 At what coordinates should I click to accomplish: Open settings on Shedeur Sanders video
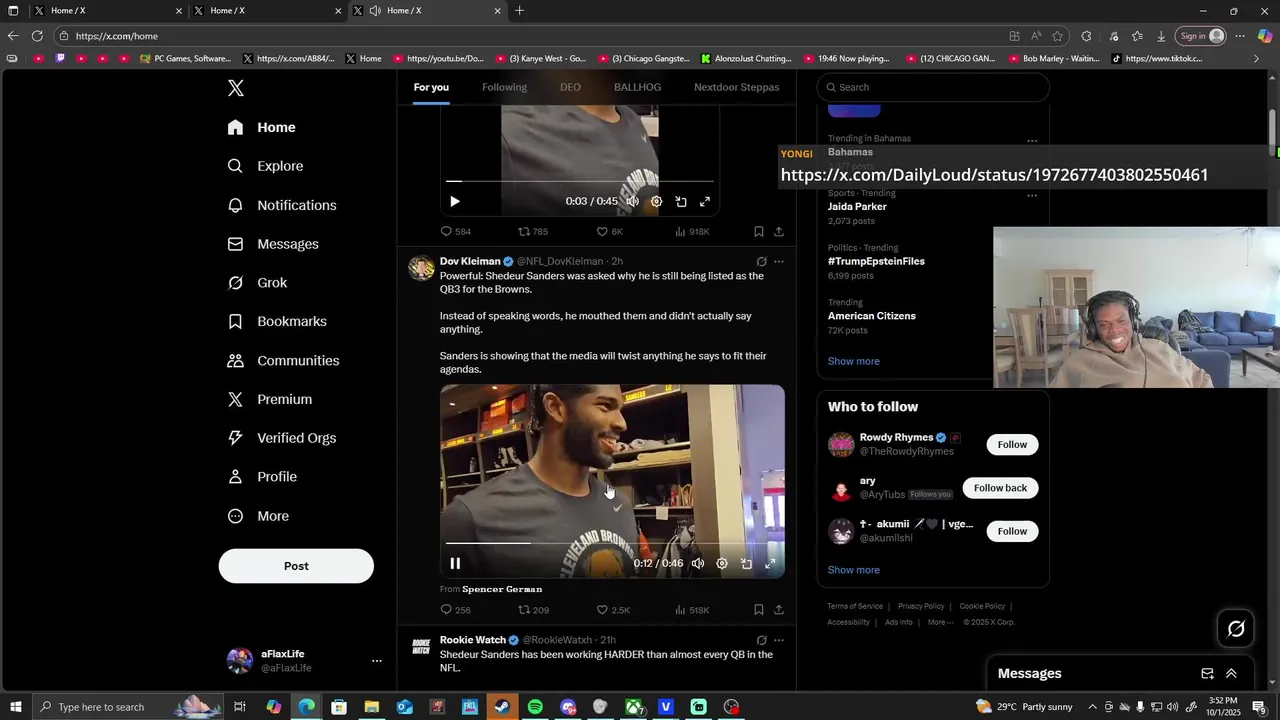pyautogui.click(x=722, y=563)
